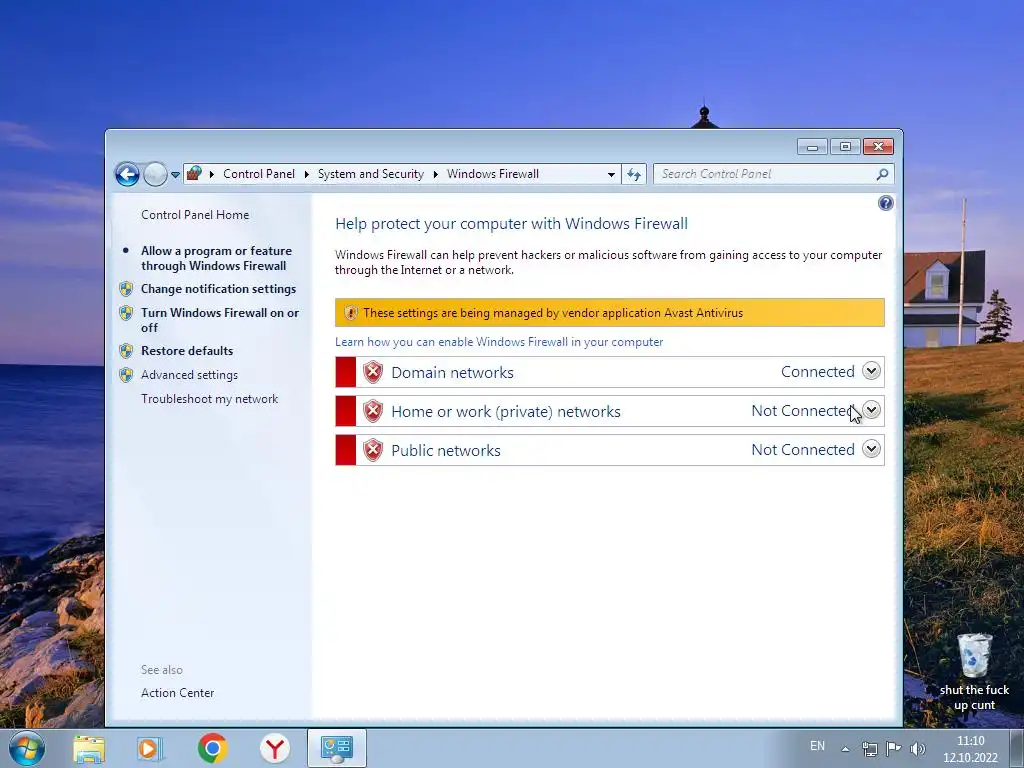Expand the arrow after Control Panel breadcrumb

coord(306,174)
